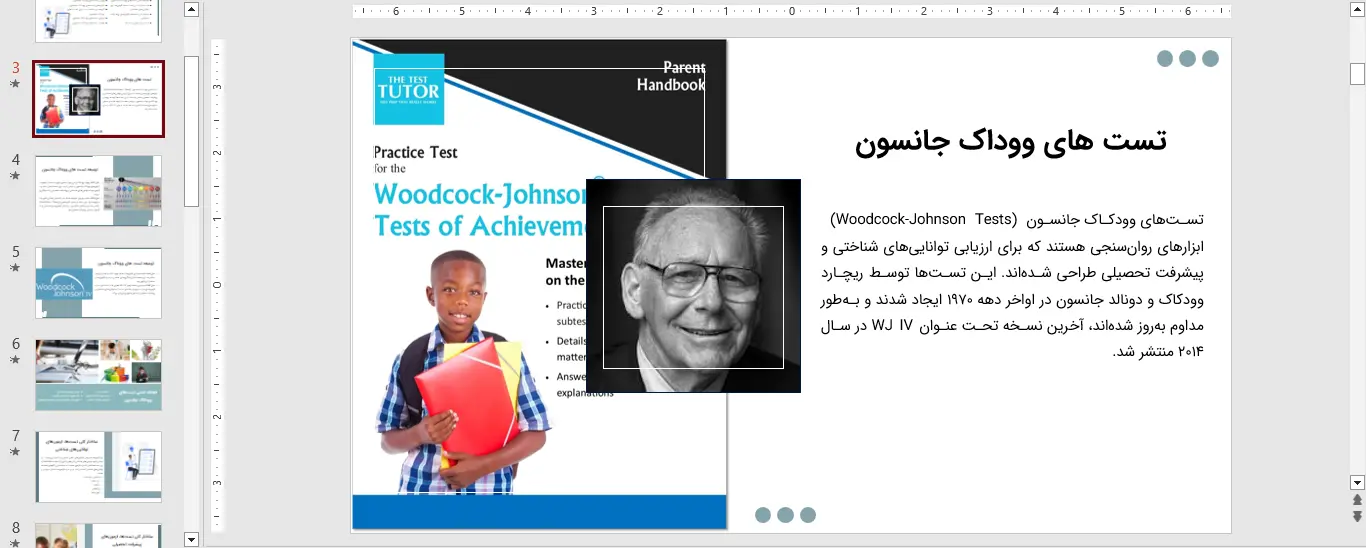Click the slide number 6 label in panel
1366x548 pixels.
[x=15, y=344]
